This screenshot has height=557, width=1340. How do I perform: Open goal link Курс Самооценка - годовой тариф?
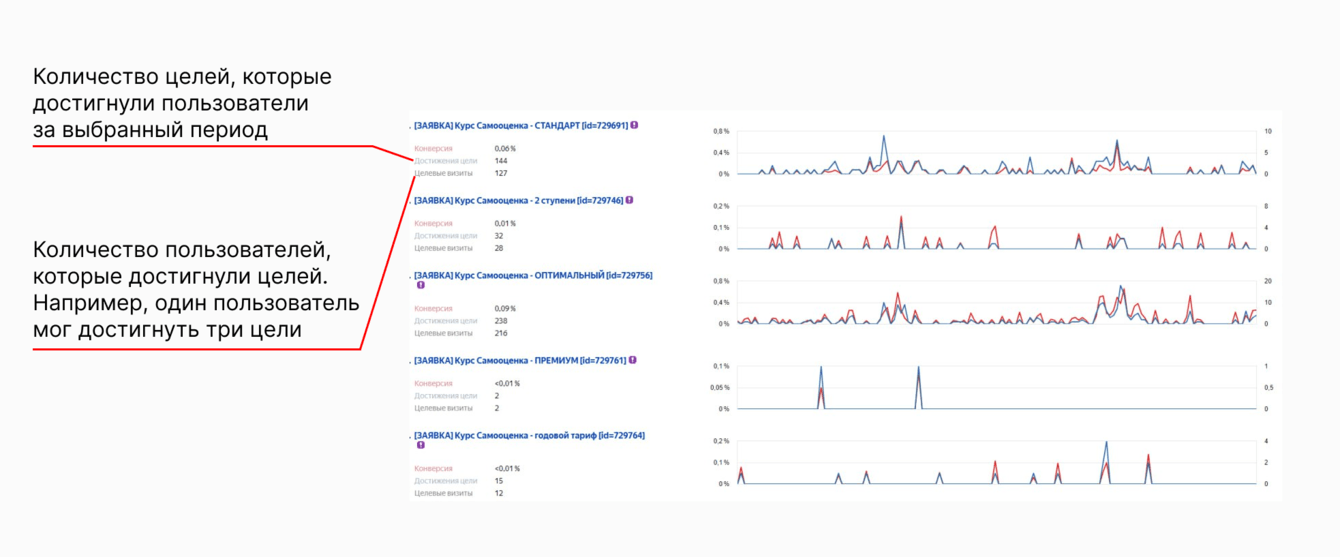[529, 436]
